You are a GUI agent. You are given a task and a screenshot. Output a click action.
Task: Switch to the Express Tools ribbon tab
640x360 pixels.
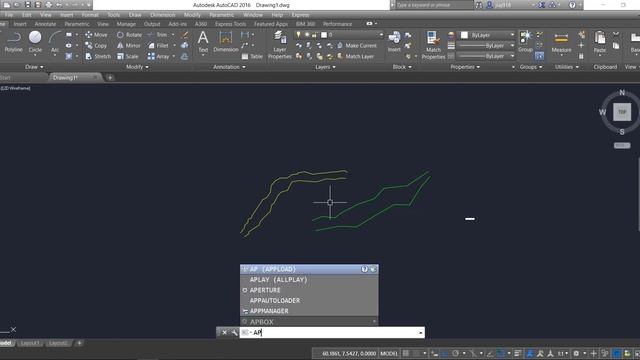pos(231,24)
